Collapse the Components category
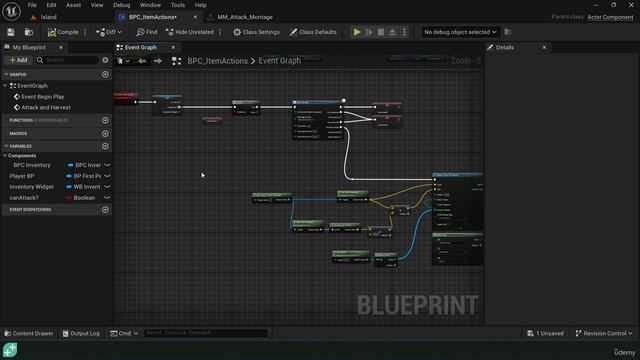 tap(5, 156)
